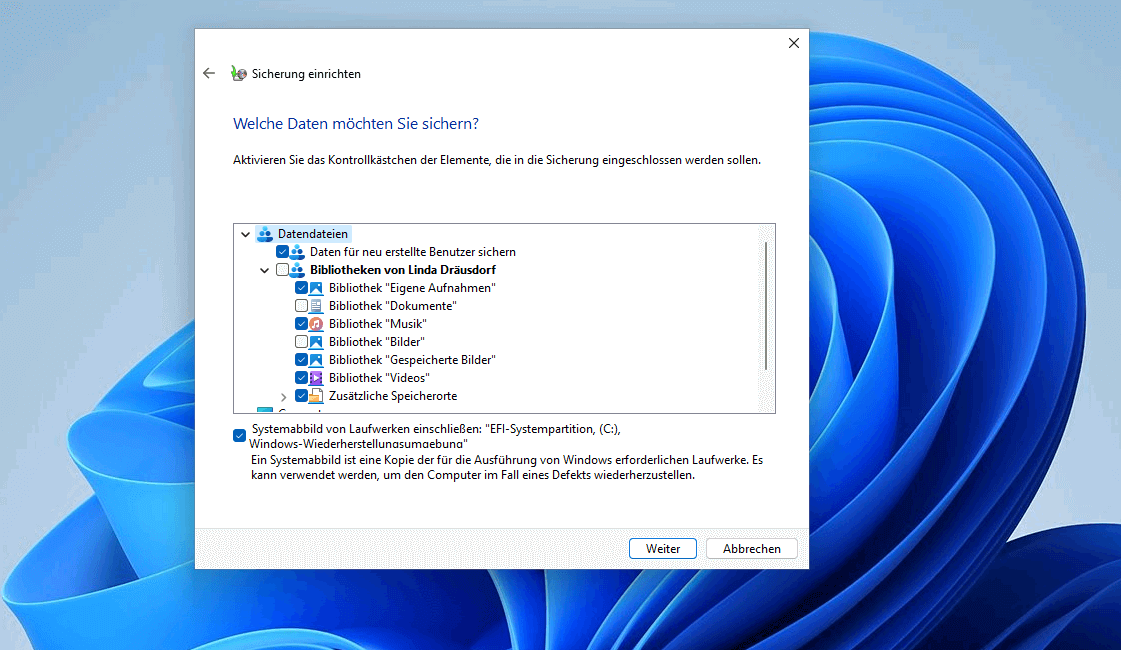
Task: Click the Dokumente library icon
Action: click(316, 306)
